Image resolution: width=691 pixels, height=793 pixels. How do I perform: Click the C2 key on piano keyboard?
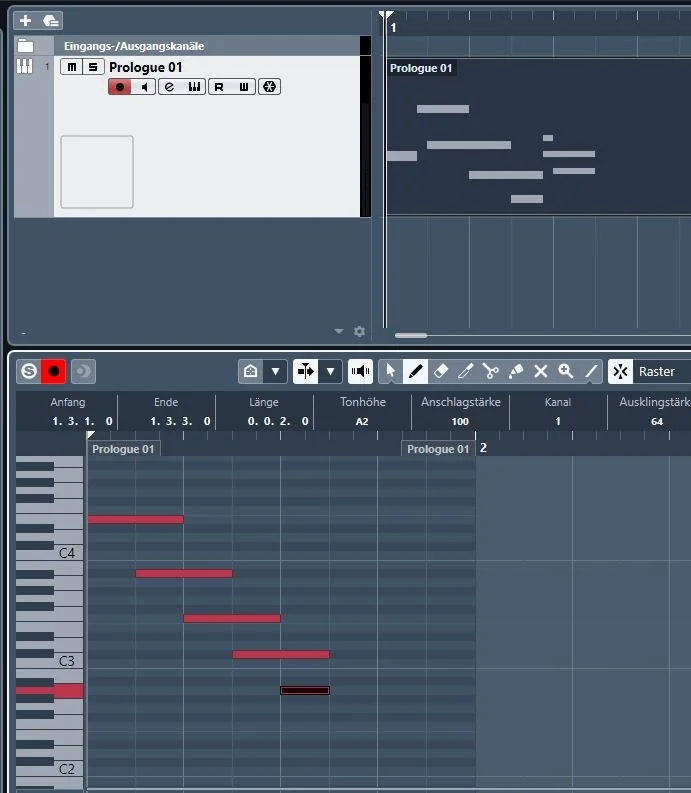click(67, 769)
